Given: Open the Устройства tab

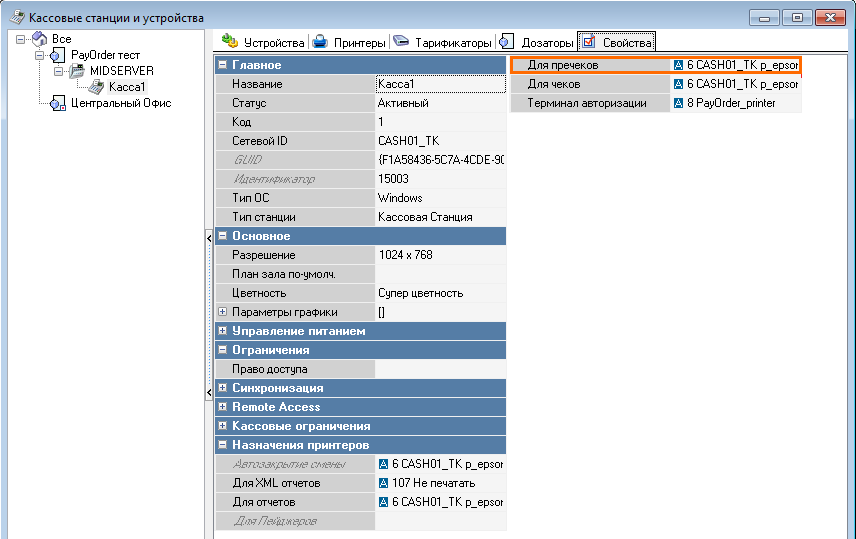Looking at the screenshot, I should (263, 43).
